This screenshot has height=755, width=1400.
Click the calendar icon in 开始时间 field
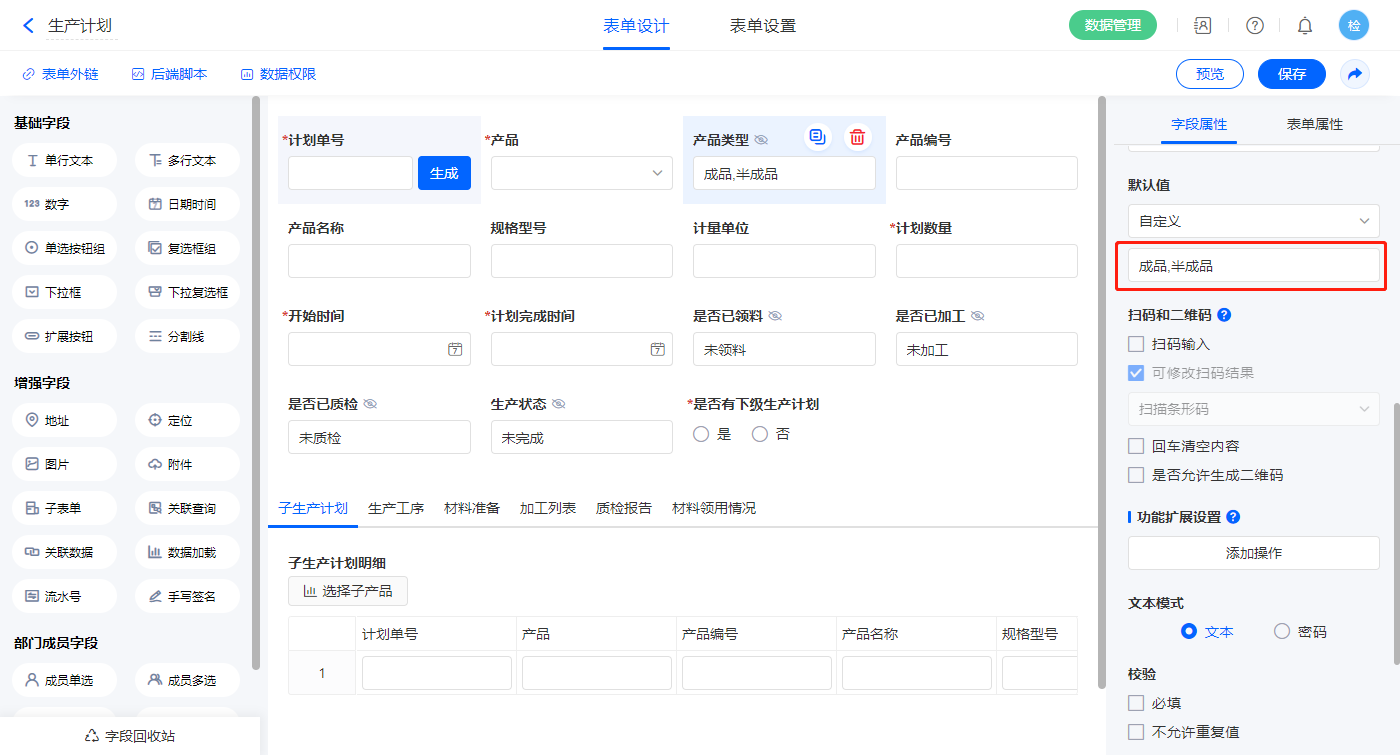point(455,349)
